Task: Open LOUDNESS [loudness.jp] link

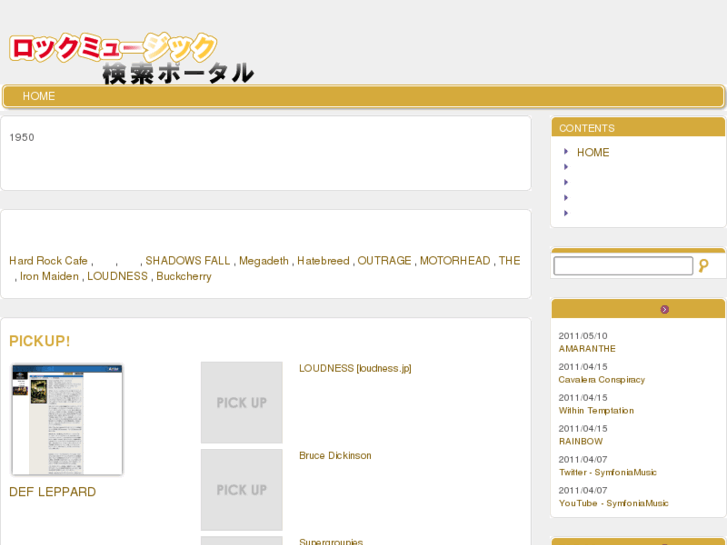Action: point(355,368)
